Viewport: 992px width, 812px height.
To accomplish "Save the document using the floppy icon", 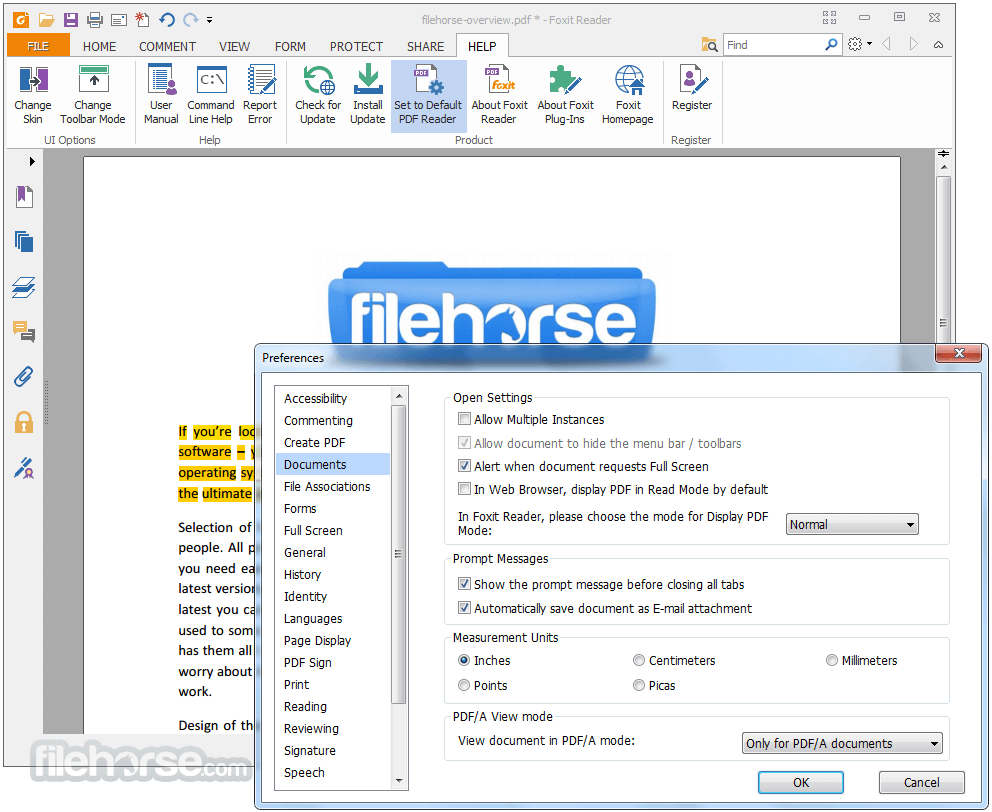I will tap(71, 20).
